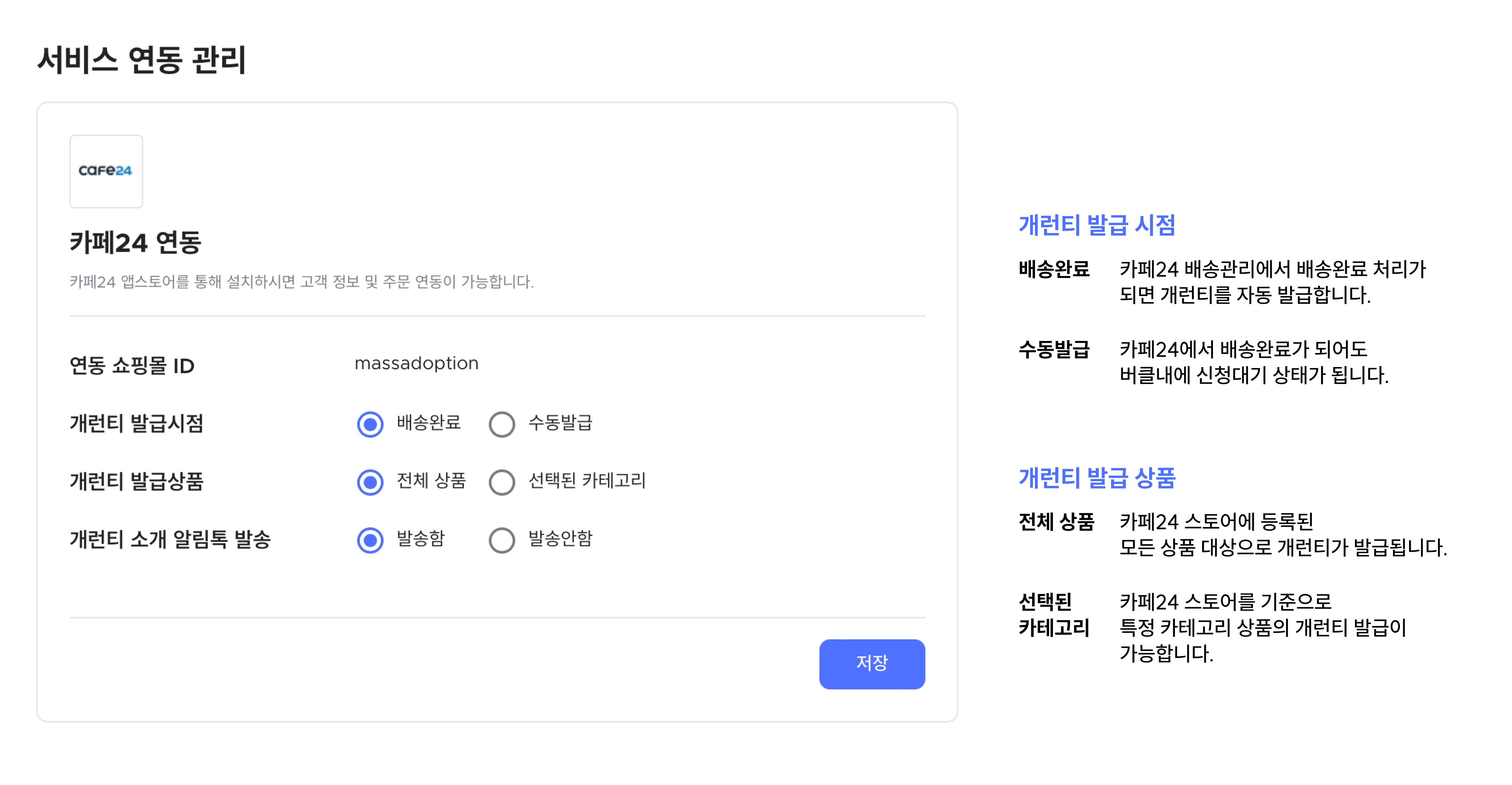Click the 카페24 앱스토어 description text
1512x785 pixels.
click(302, 282)
